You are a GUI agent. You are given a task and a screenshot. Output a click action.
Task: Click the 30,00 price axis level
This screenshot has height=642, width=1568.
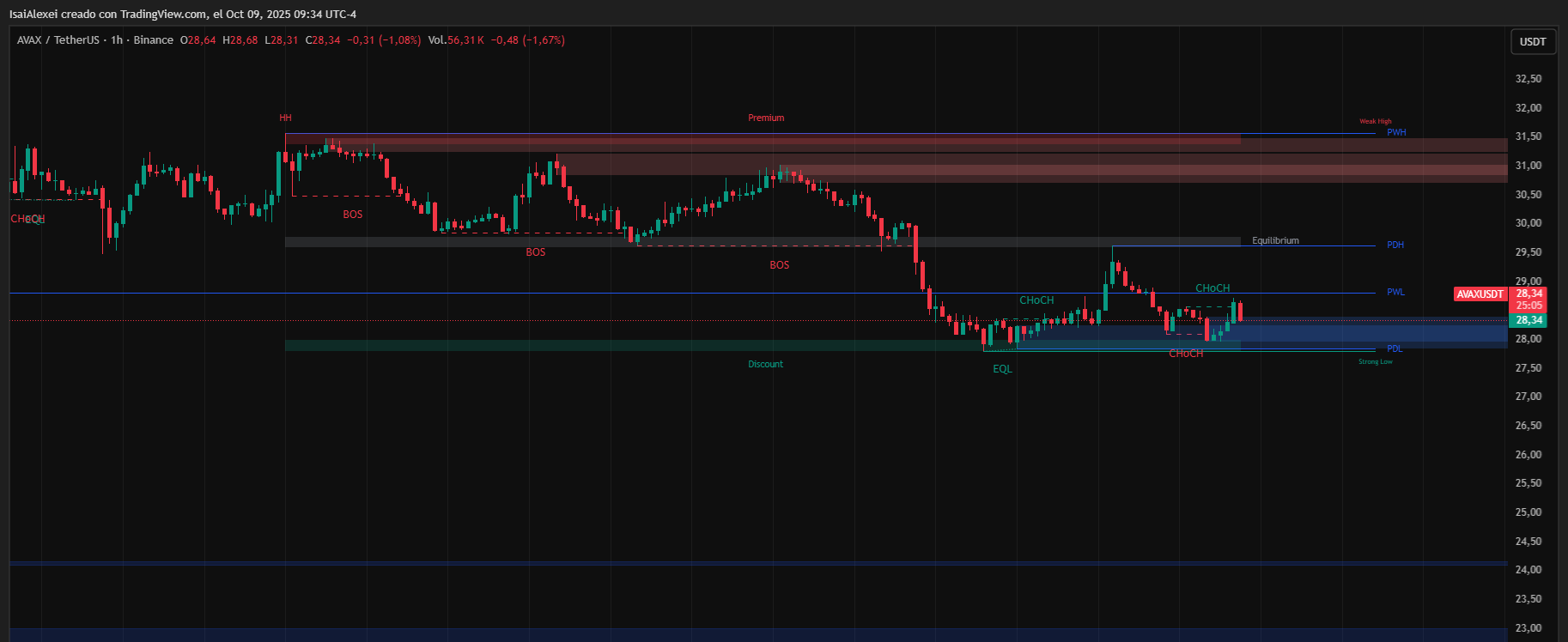pyautogui.click(x=1528, y=223)
